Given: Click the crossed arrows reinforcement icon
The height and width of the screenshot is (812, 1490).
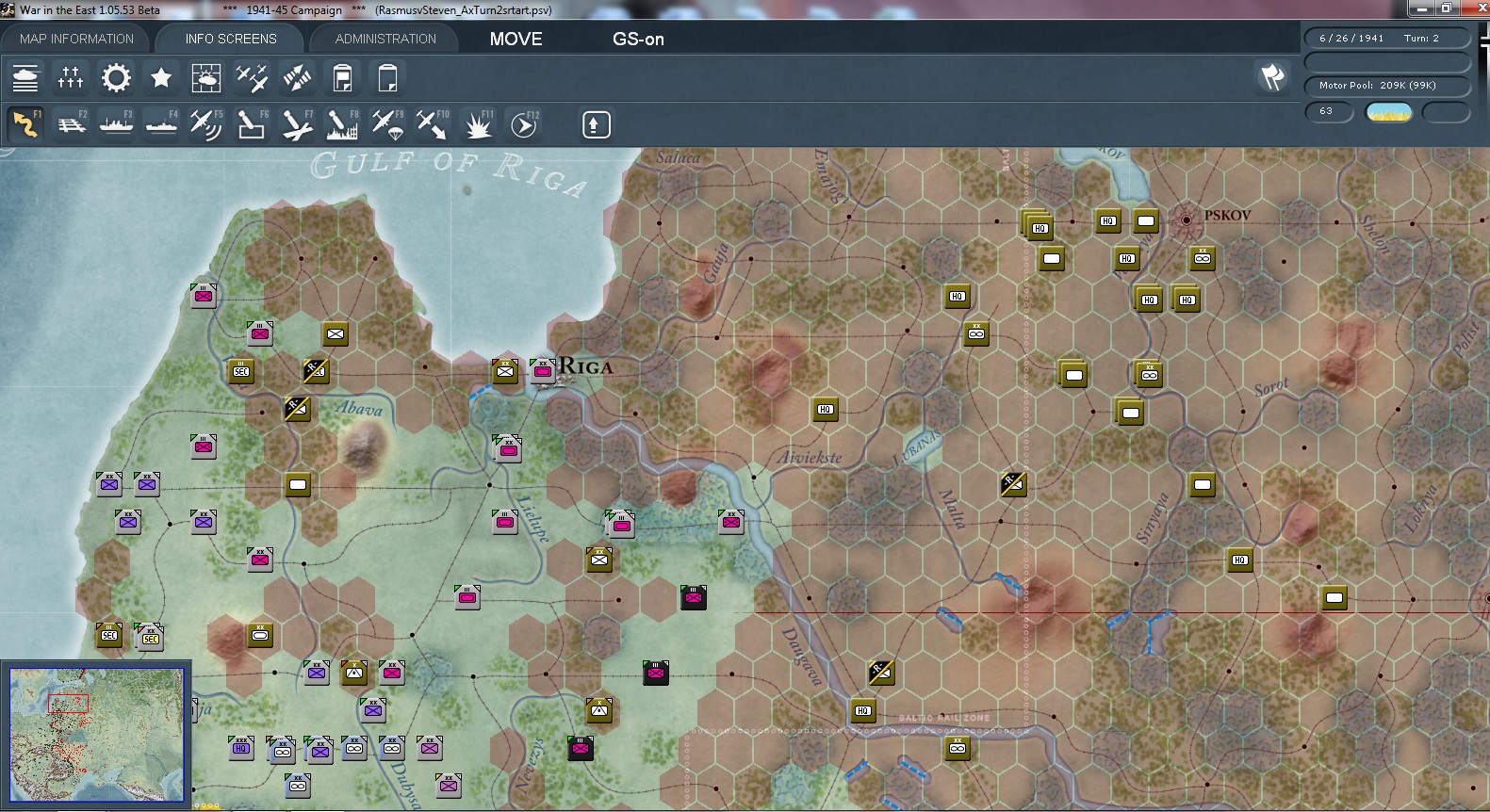Looking at the screenshot, I should (x=297, y=77).
